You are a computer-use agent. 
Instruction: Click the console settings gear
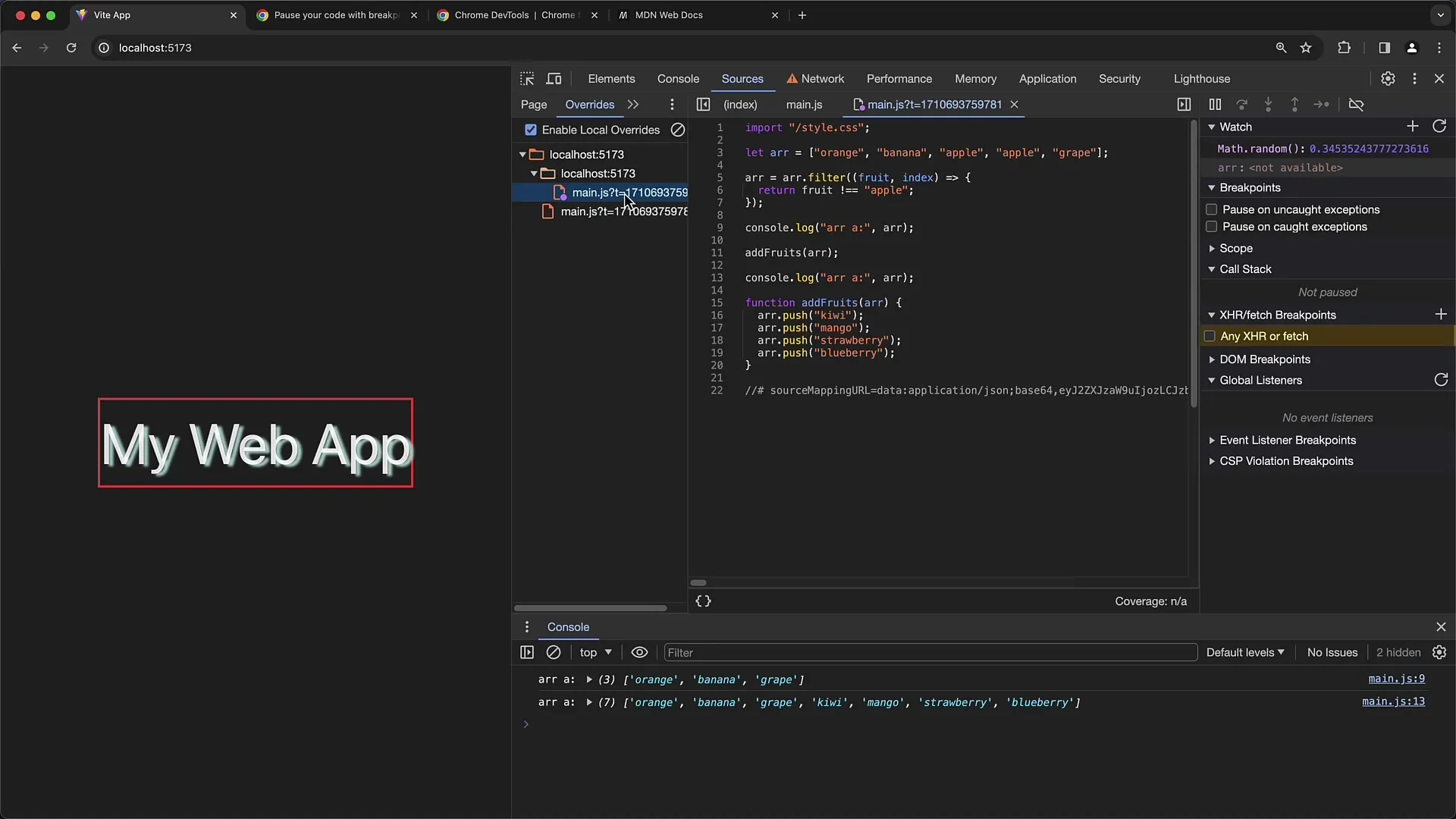[x=1439, y=652]
